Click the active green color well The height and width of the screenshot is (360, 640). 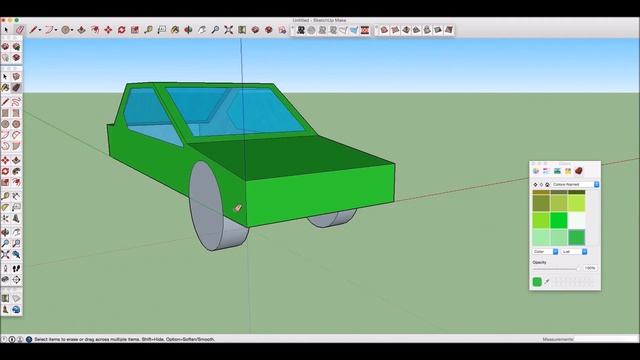[537, 282]
